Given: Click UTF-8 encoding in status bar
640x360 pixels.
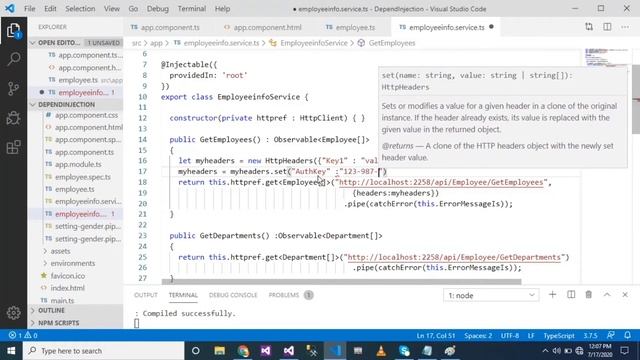Looking at the screenshot, I should coord(510,336).
